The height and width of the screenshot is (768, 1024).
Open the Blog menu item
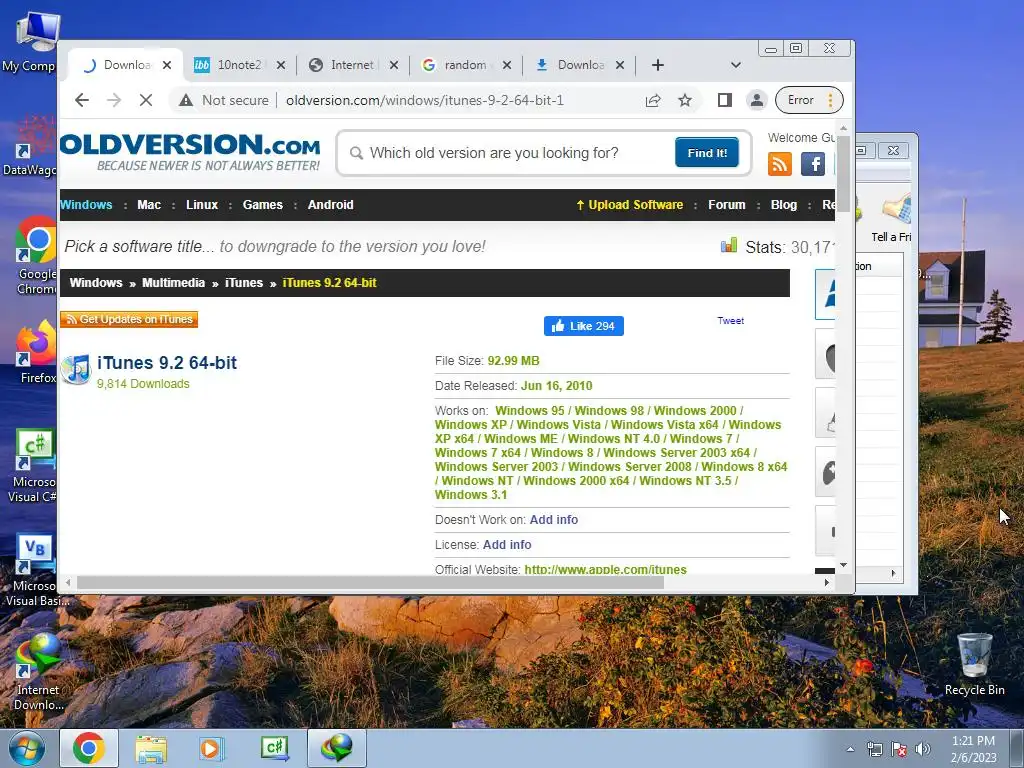point(784,204)
